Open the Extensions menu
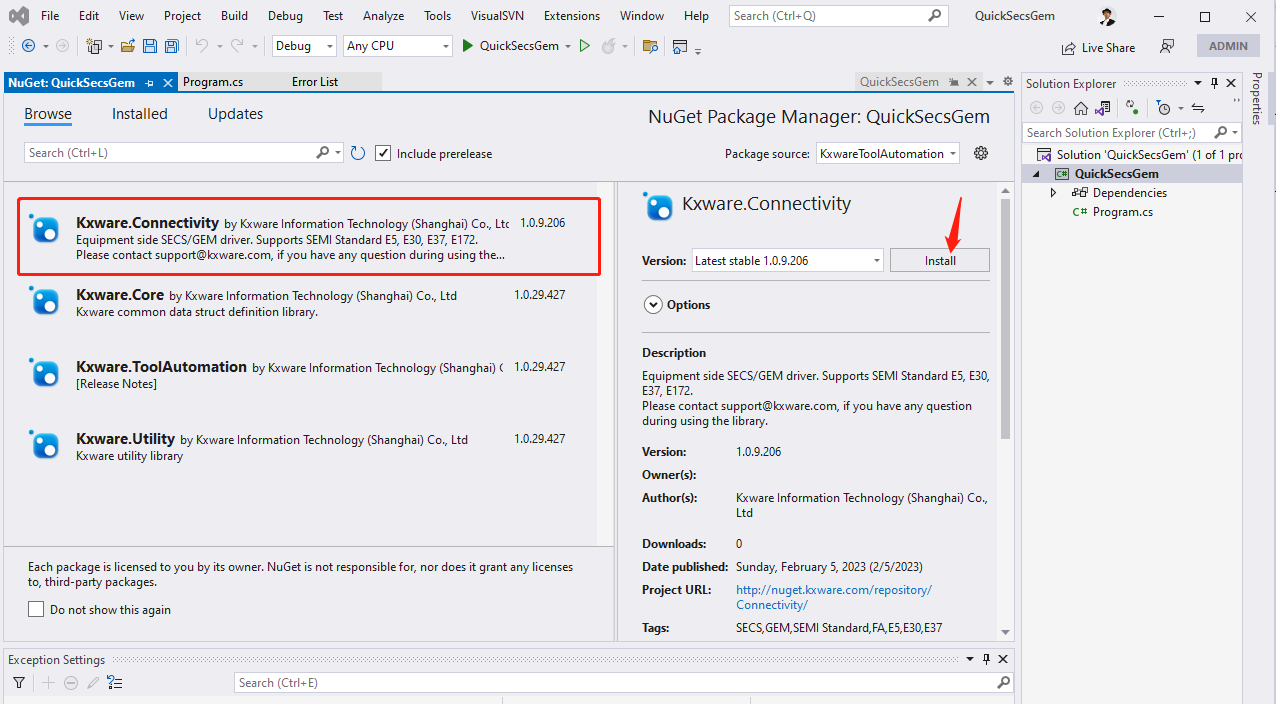 [x=572, y=16]
